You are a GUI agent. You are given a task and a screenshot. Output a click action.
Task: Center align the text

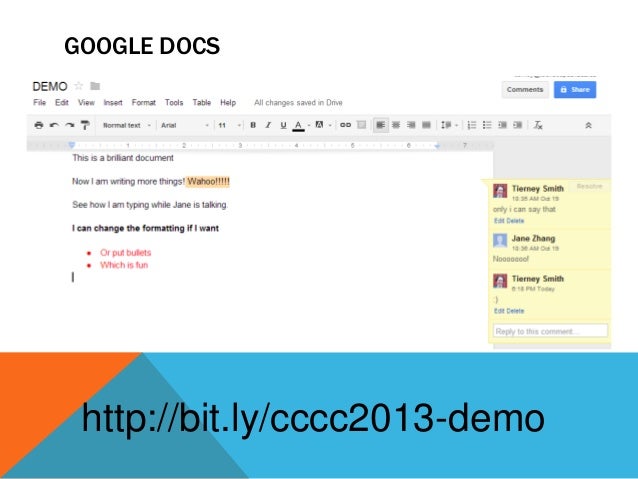(396, 125)
